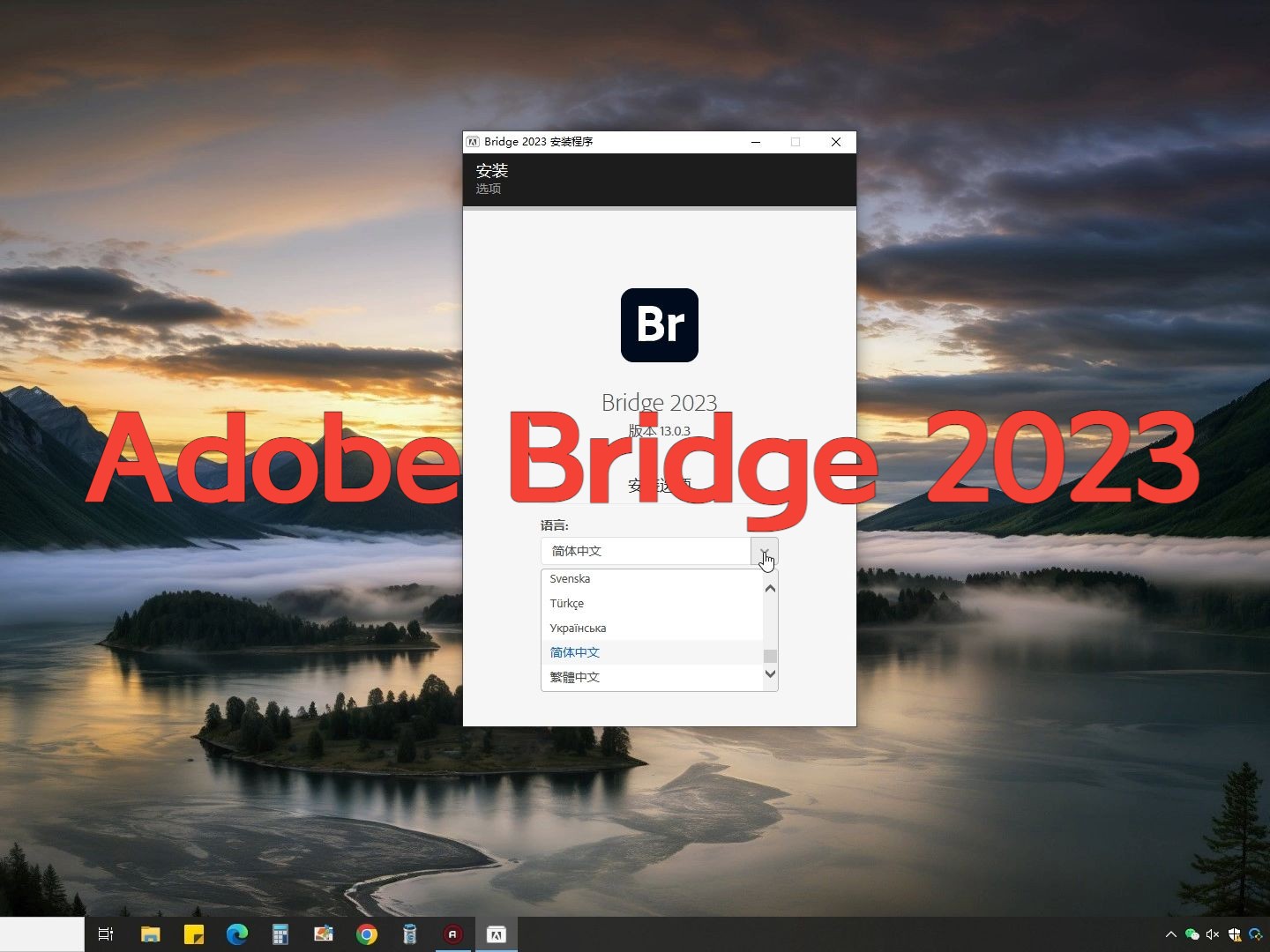Screen dimensions: 1270x952
Task: Click the language field showing 简体中文
Action: point(646,551)
